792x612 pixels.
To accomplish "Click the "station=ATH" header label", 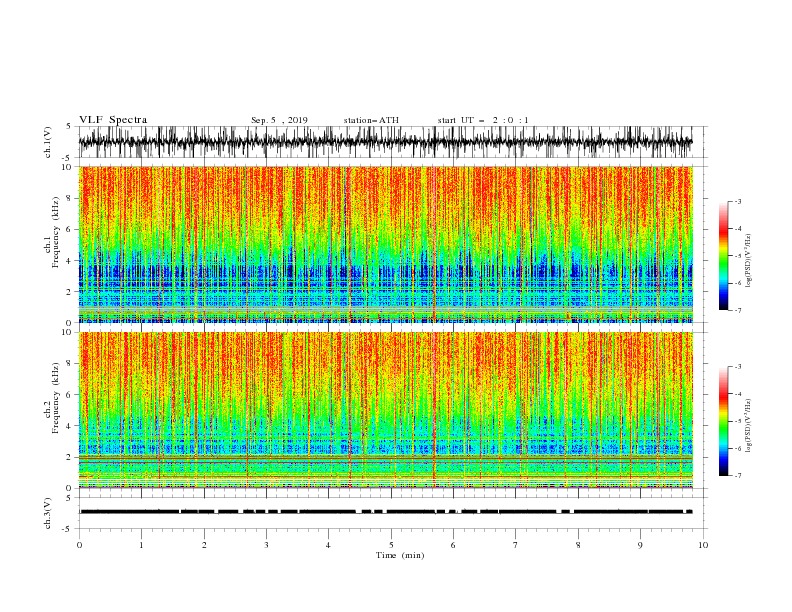I will [371, 120].
